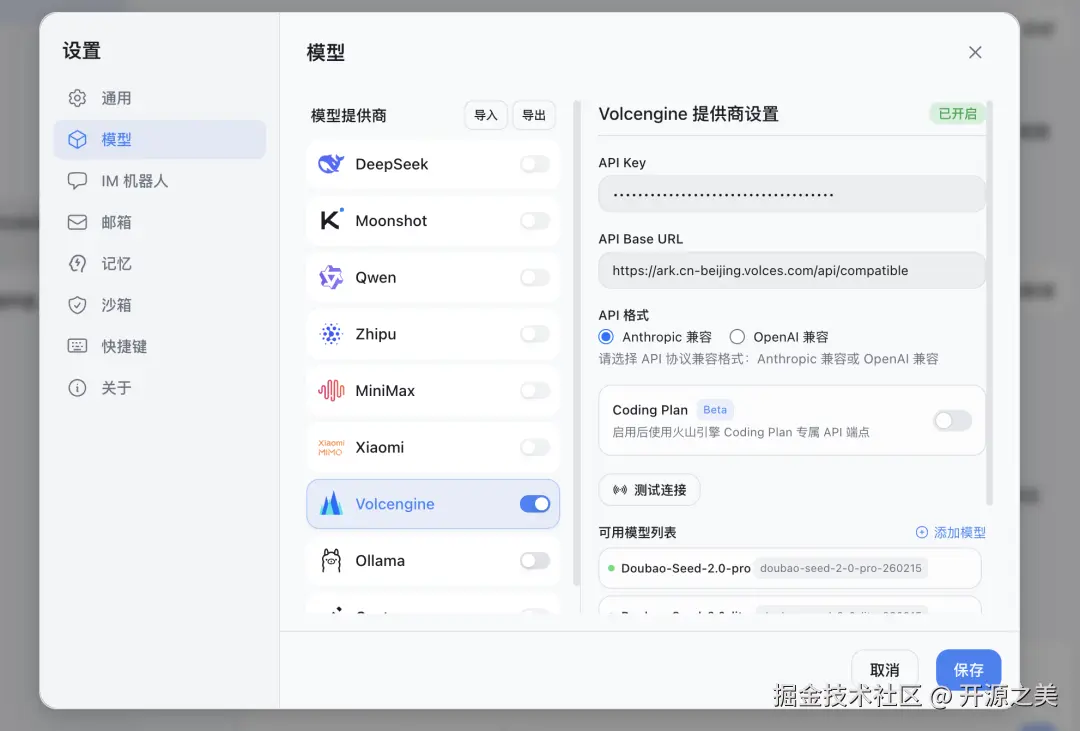
Task: Select the Doubao-Seed-2.0-pro model row
Action: 790,568
